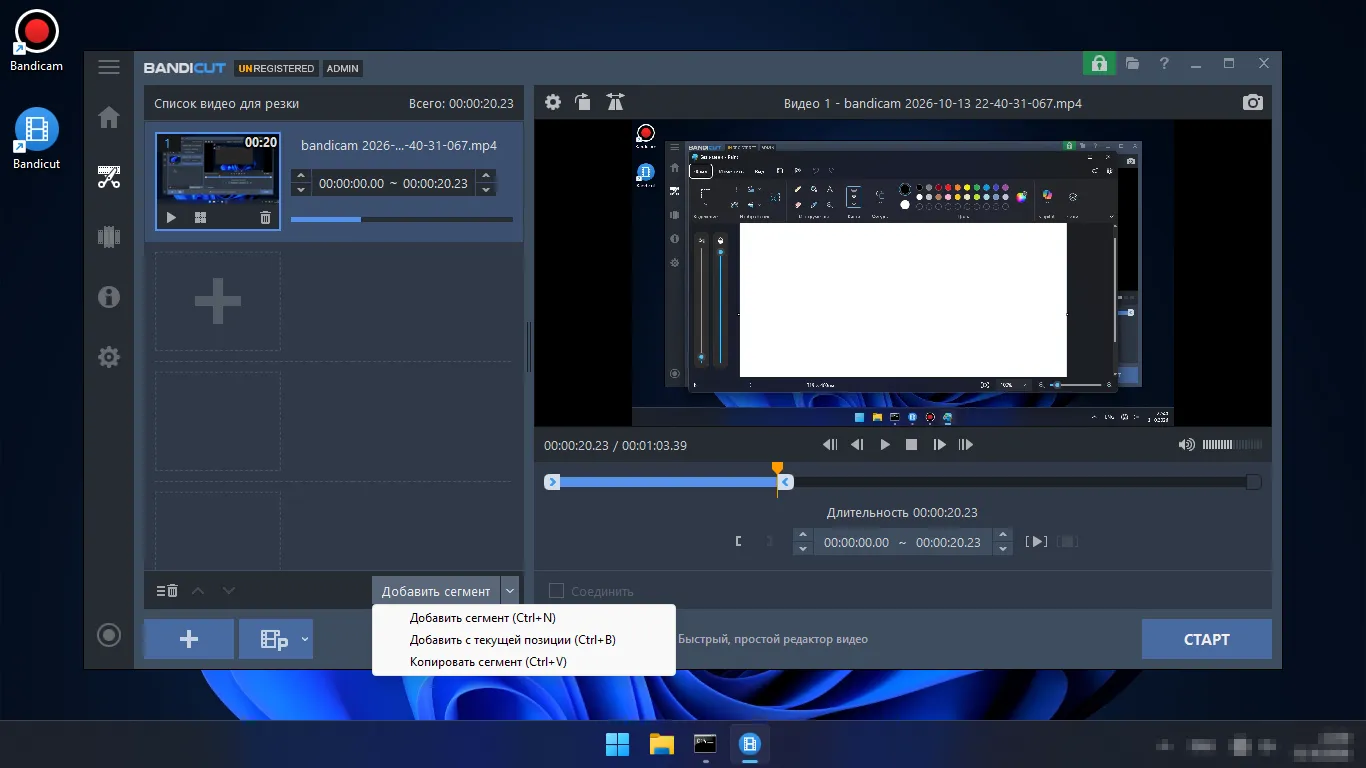Click the segment end handle on the timeline
Viewport: 1366px width, 768px height.
pos(786,482)
